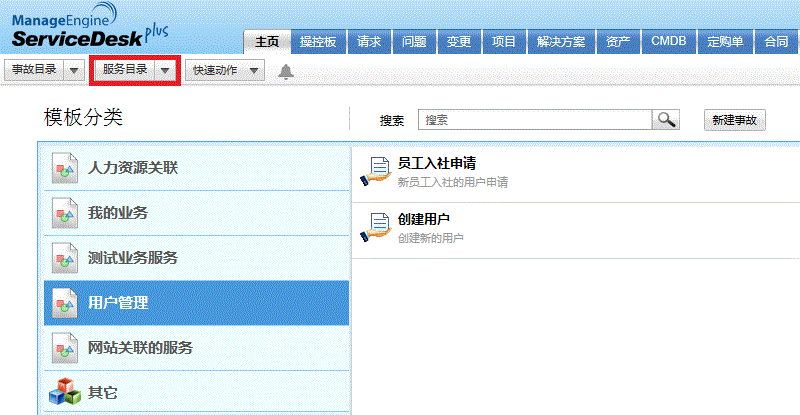The image size is (800, 415).
Task: Expand the 服务目录 dropdown arrow
Action: (x=165, y=70)
